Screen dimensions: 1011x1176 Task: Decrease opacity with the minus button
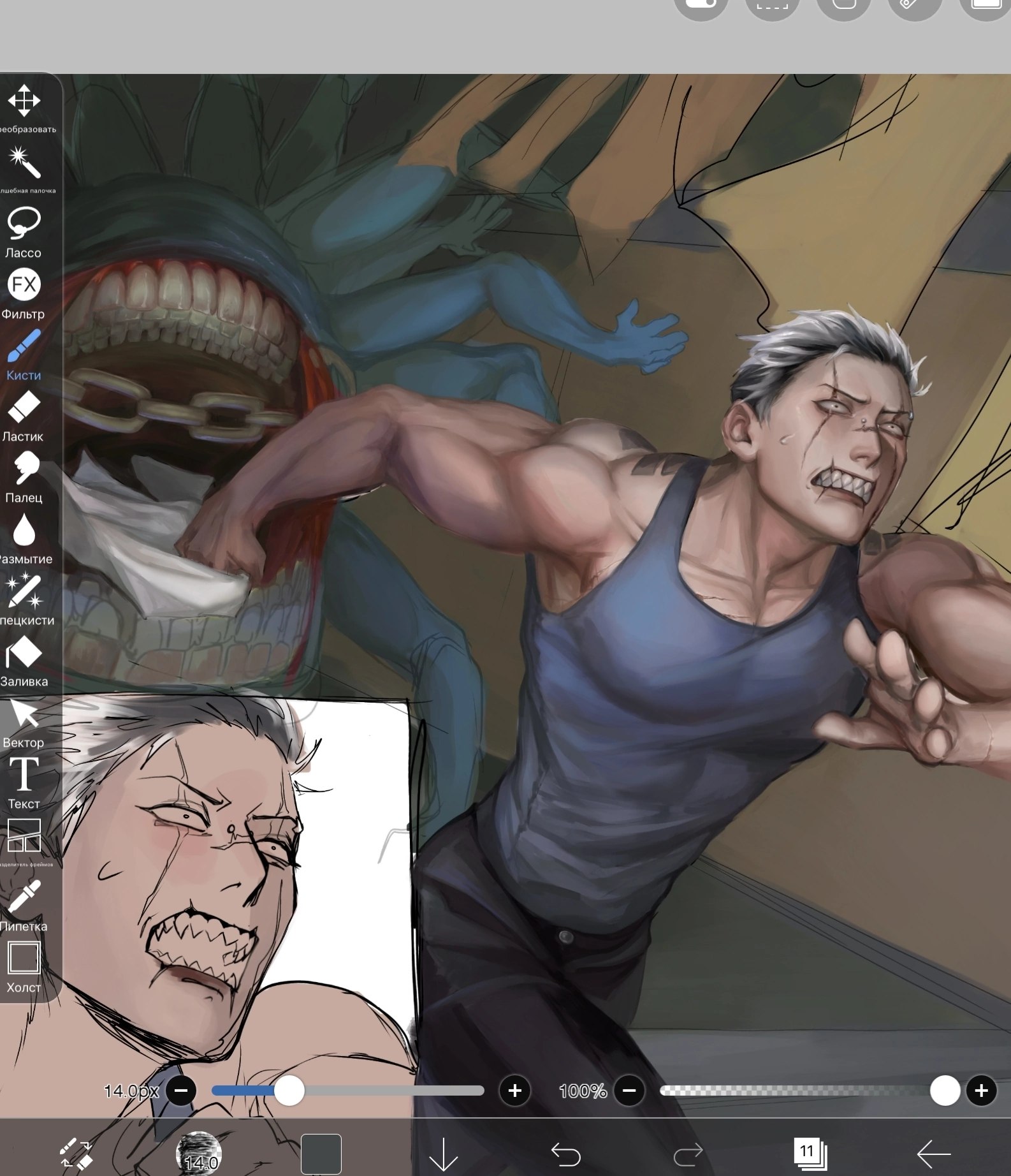629,1091
